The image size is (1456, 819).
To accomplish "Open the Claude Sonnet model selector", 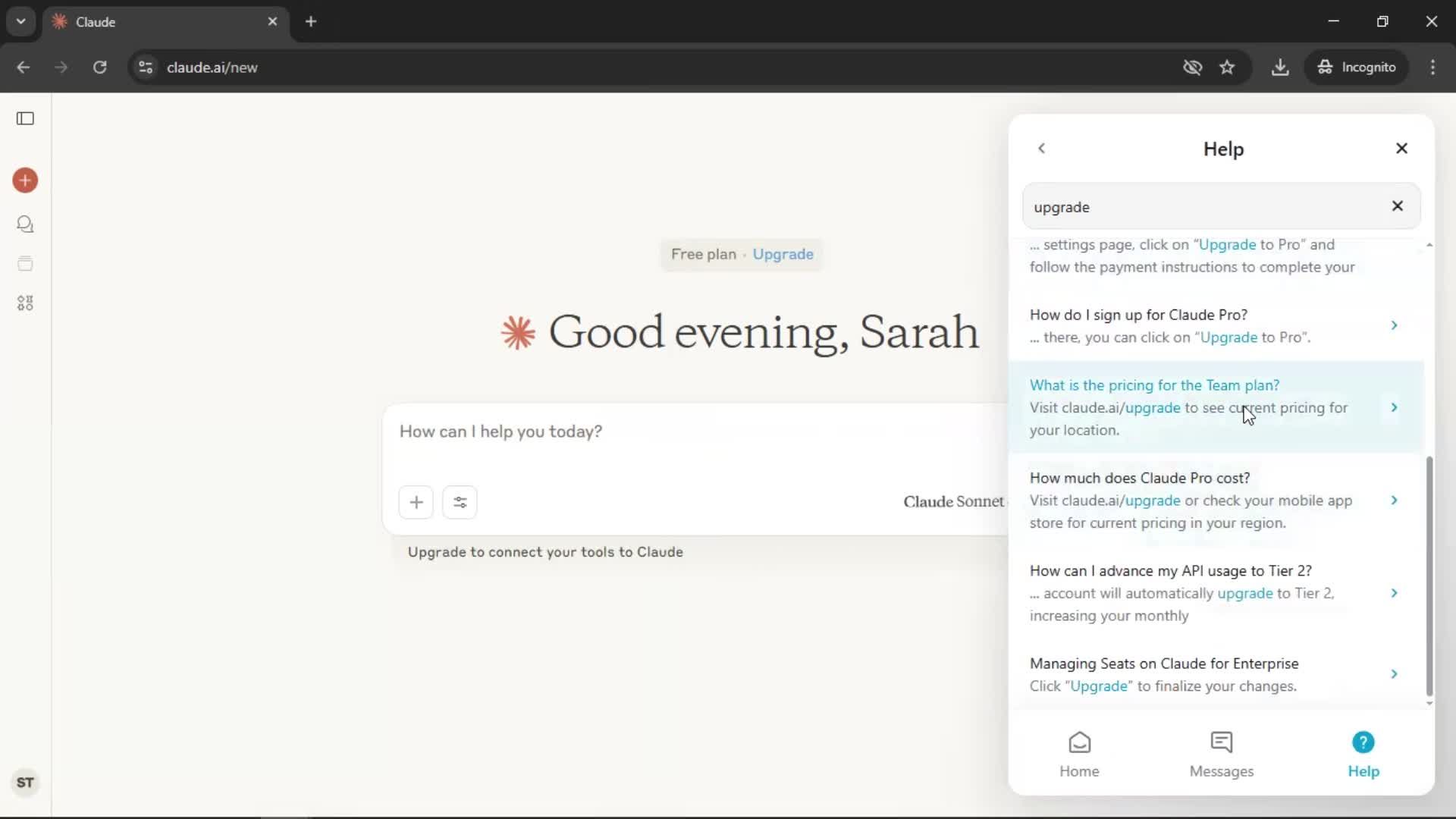I will (x=955, y=502).
